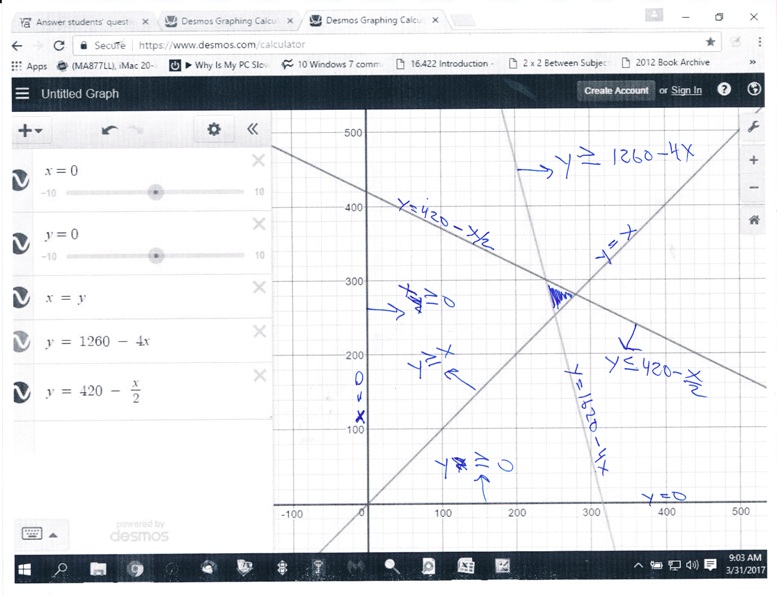The width and height of the screenshot is (777, 600).
Task: Open the (MA877LL) iMac bookmark
Action: click(x=106, y=65)
